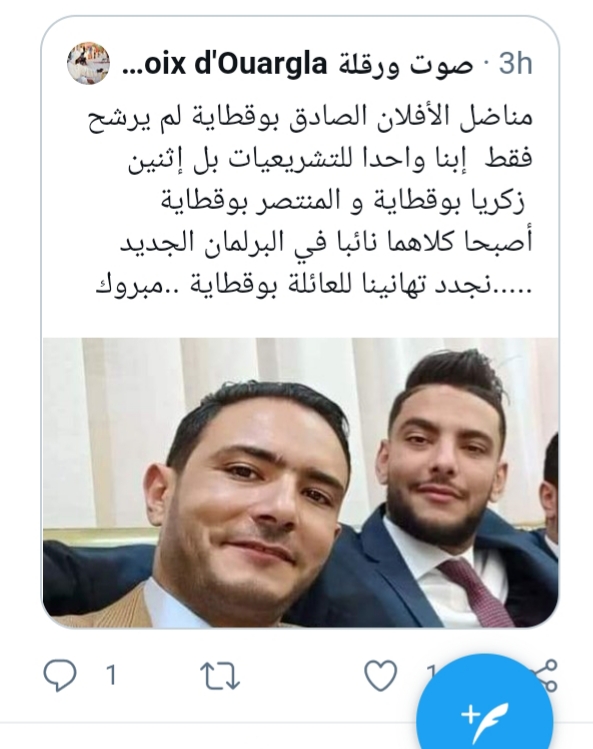Tap the Arabic account name صوت ورقلة
The width and height of the screenshot is (593, 749).
405,65
